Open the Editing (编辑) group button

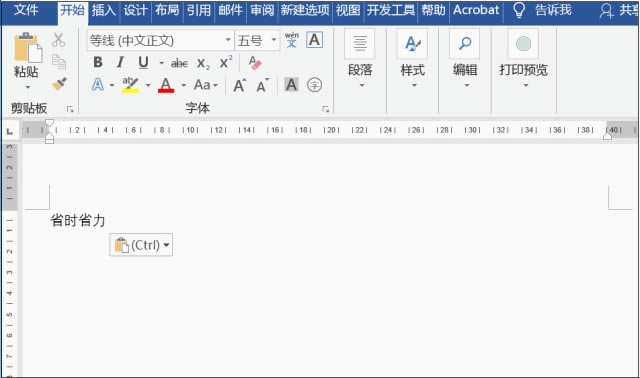tap(465, 60)
